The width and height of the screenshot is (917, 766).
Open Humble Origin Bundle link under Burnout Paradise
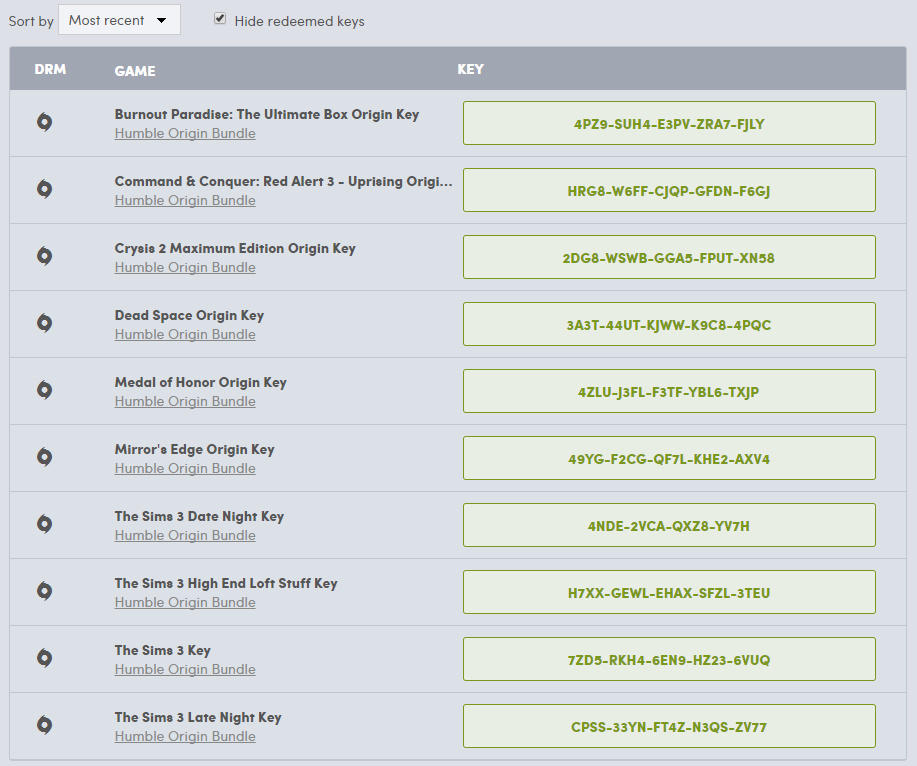tap(185, 134)
